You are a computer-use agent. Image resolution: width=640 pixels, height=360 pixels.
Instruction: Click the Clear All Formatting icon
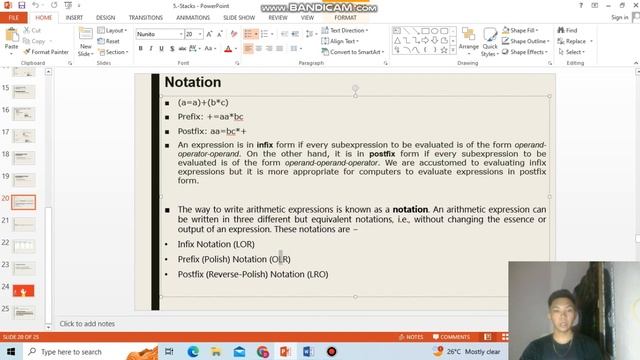click(x=234, y=34)
